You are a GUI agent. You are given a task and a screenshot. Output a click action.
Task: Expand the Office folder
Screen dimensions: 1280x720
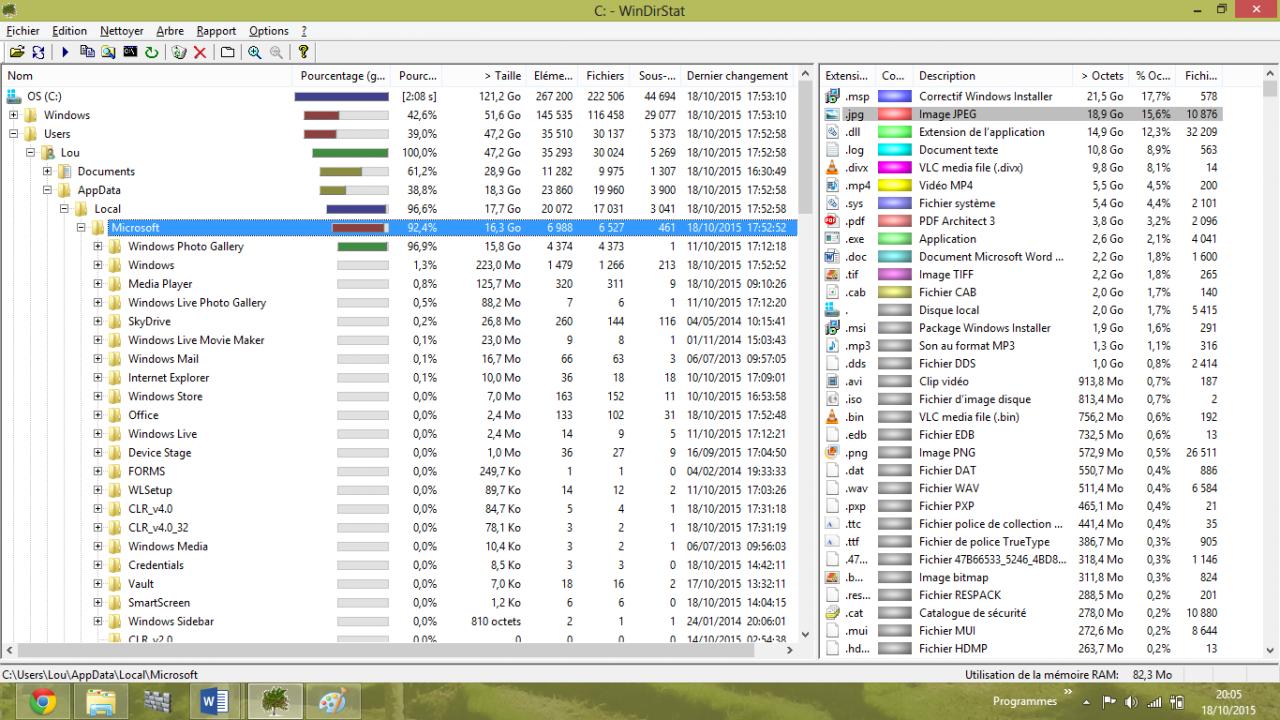click(x=98, y=415)
